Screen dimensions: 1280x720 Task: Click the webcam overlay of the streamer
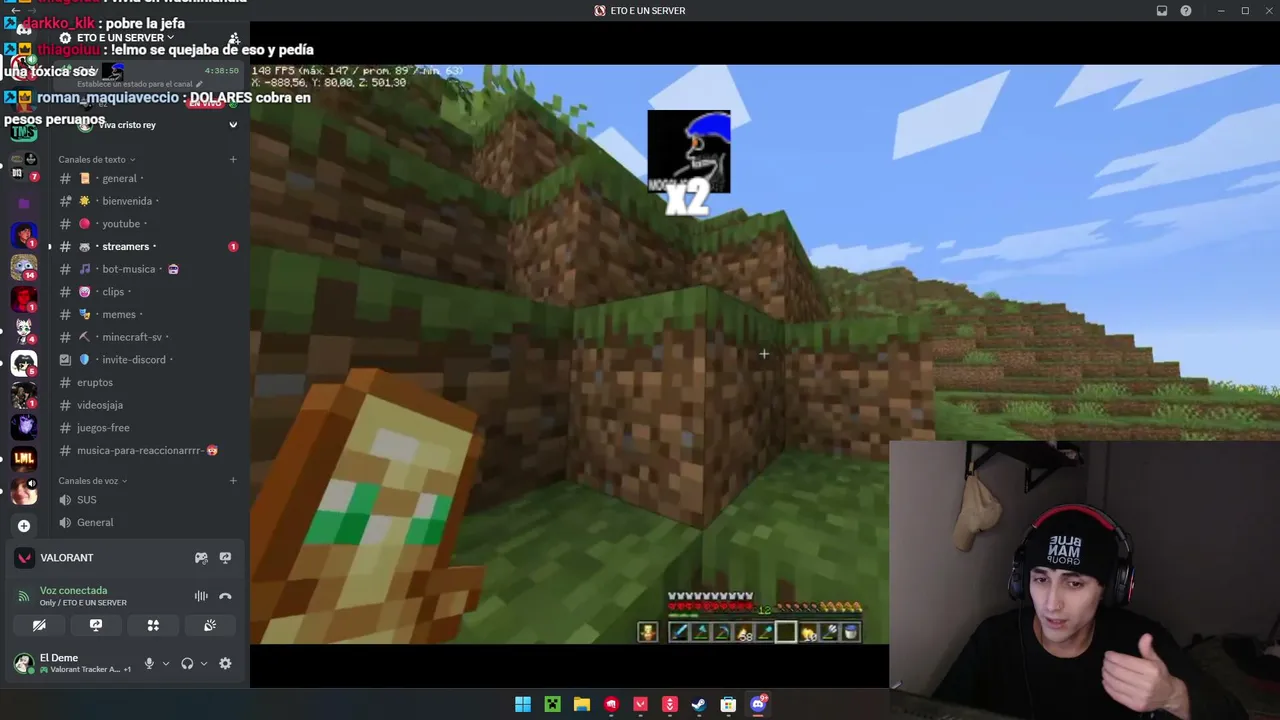tap(1084, 565)
